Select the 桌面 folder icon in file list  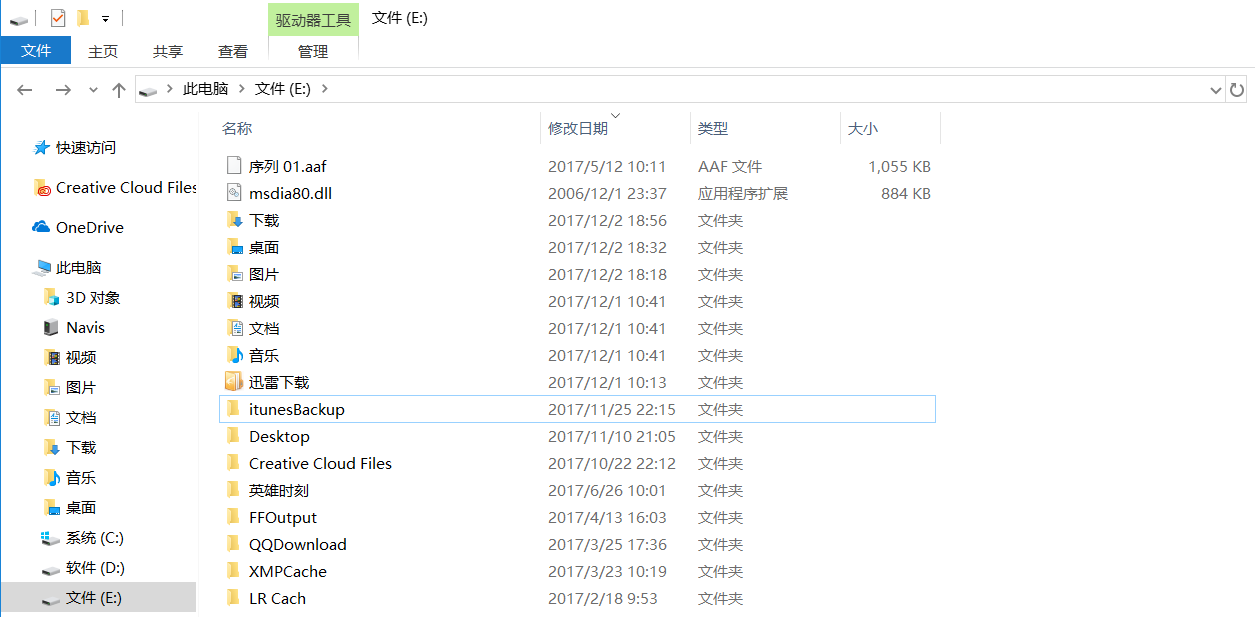(234, 247)
